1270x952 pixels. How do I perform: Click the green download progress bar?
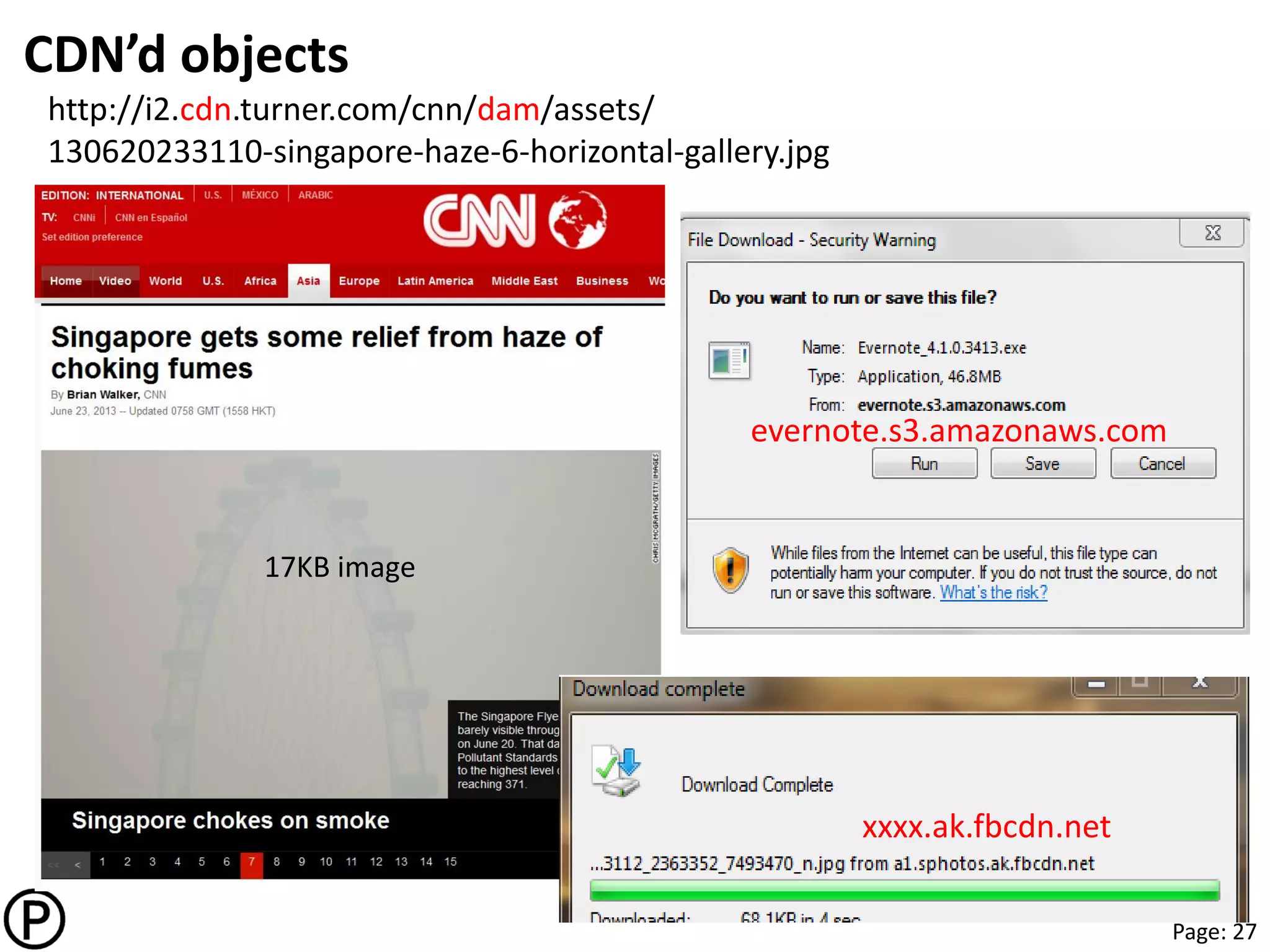[905, 891]
